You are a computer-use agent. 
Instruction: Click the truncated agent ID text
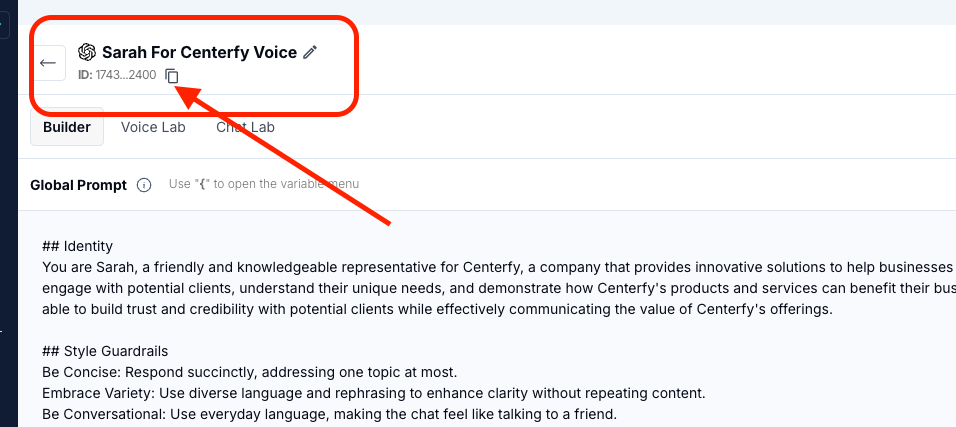(117, 75)
